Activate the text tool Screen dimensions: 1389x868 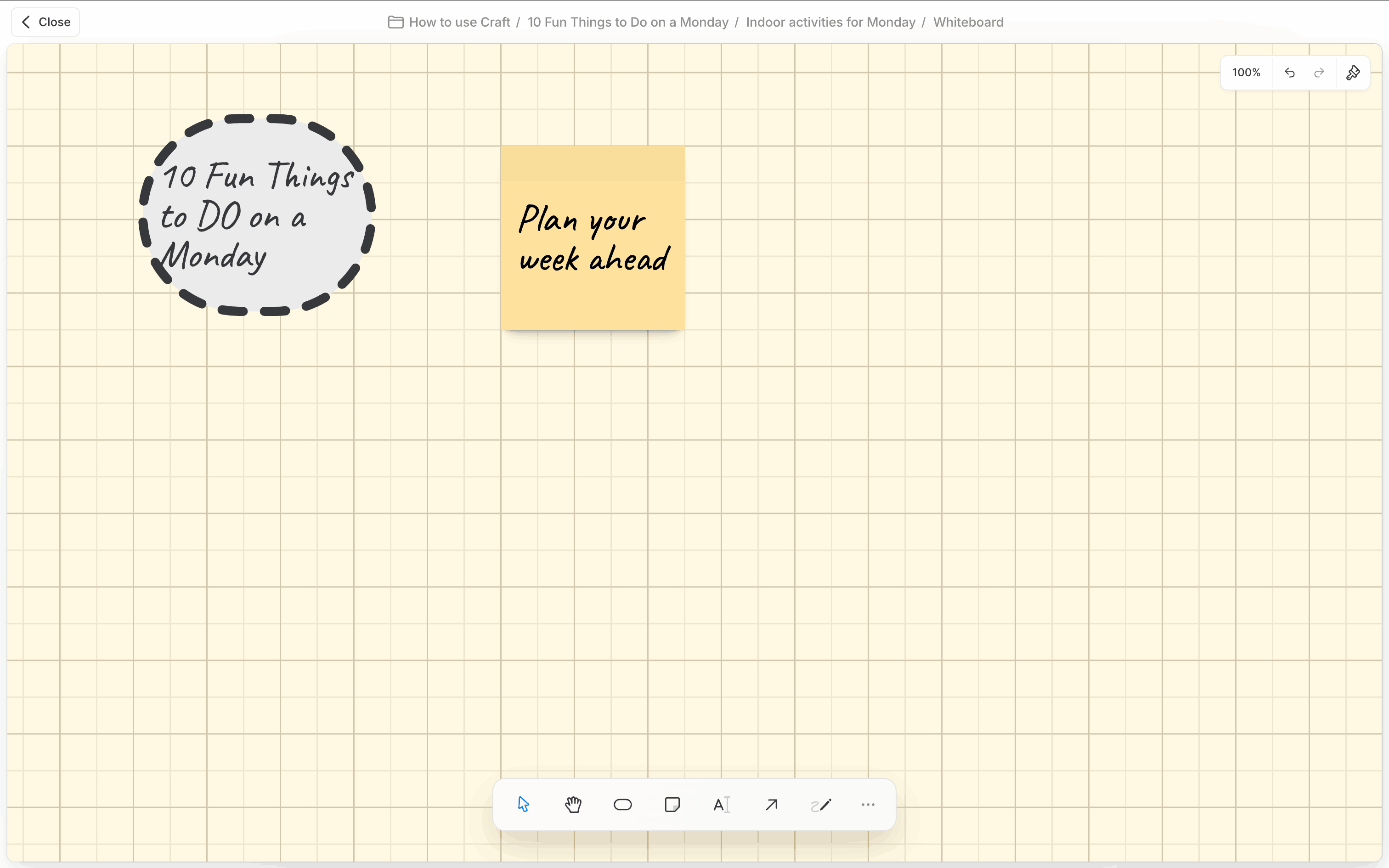[722, 804]
